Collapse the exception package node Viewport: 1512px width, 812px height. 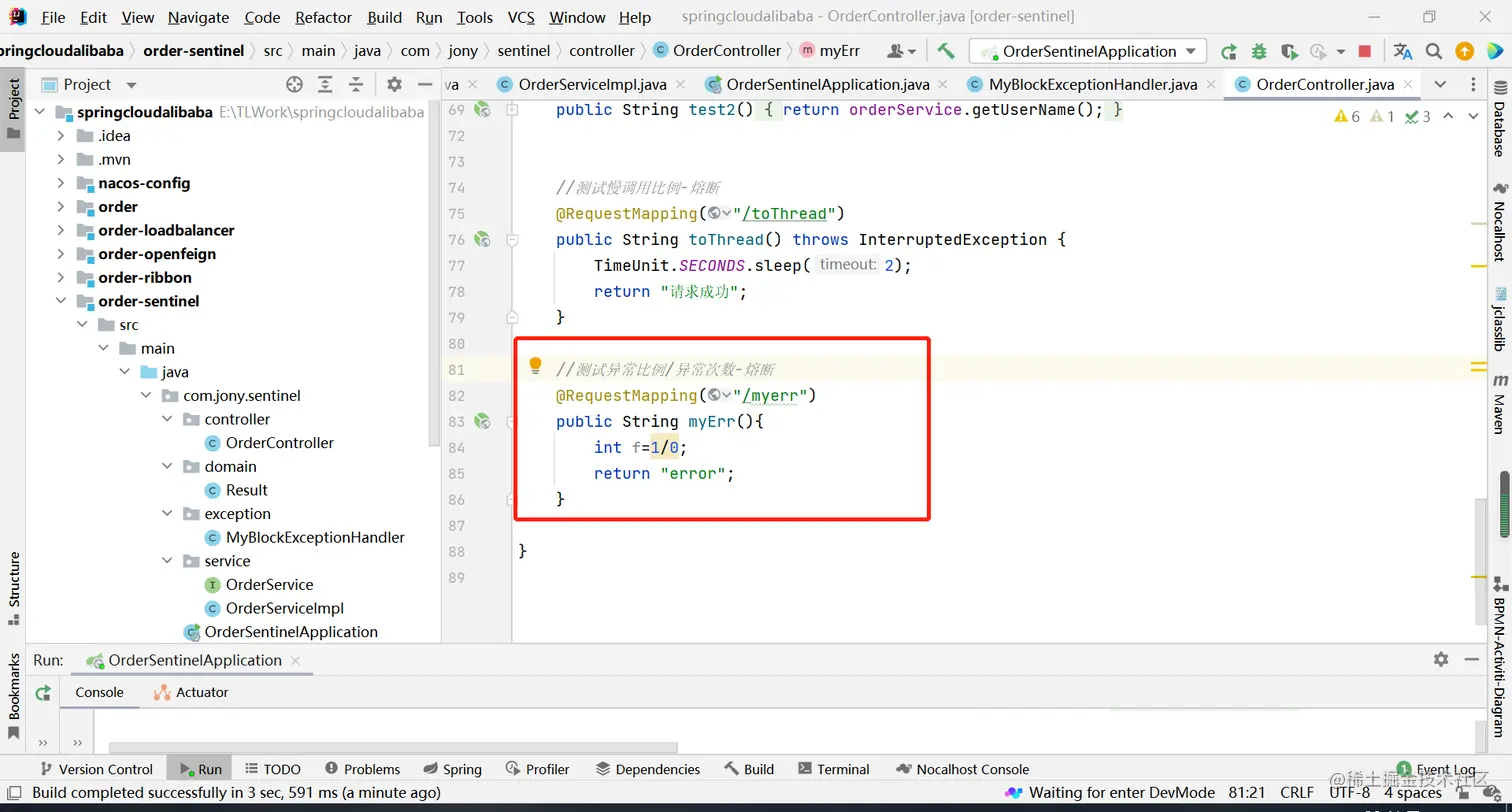click(x=167, y=514)
